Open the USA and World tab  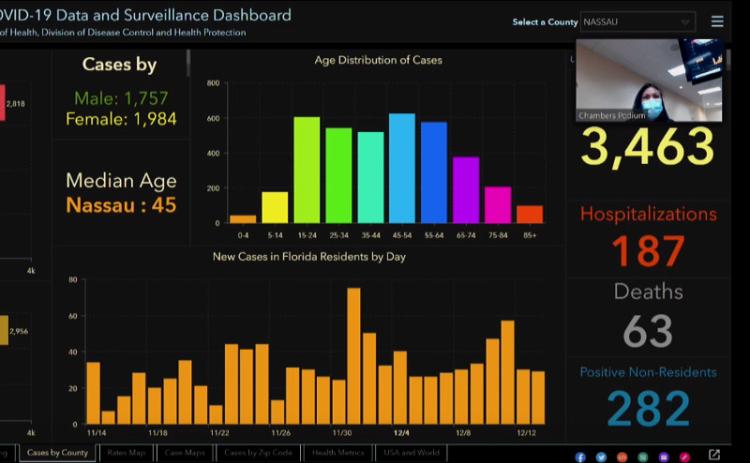[411, 452]
